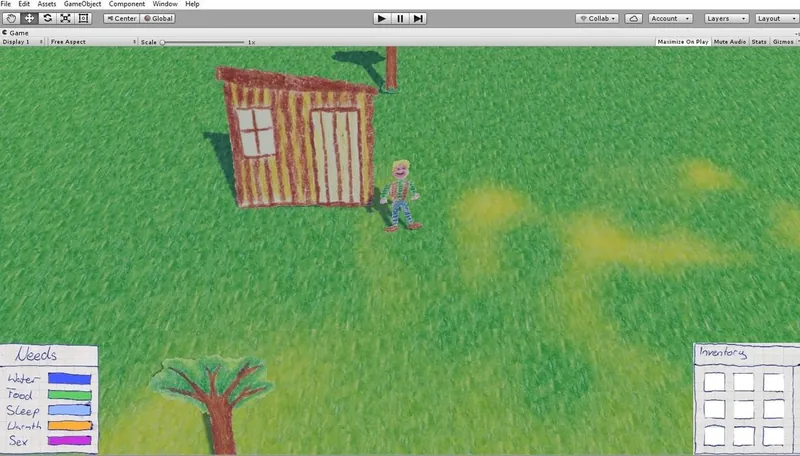Click the top-left inventory slot
This screenshot has height=456, width=800.
(714, 382)
